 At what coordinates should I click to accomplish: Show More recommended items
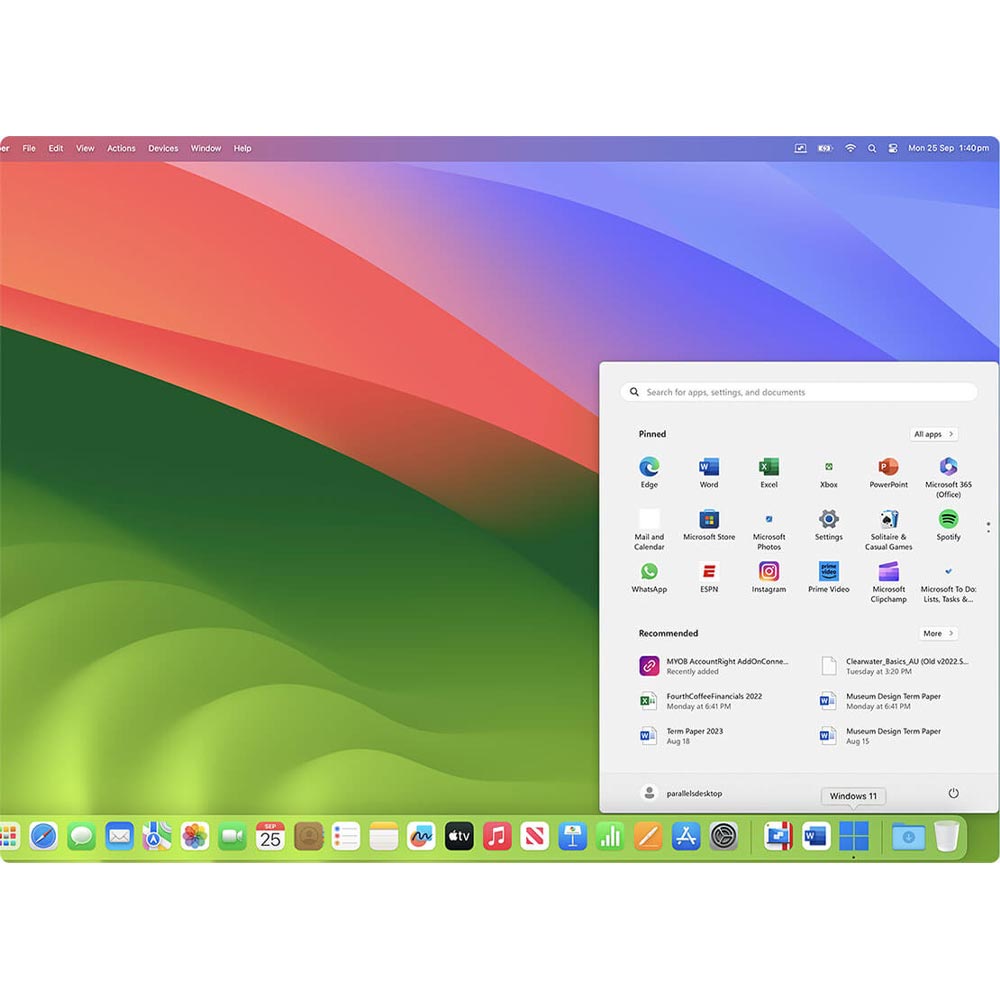937,633
